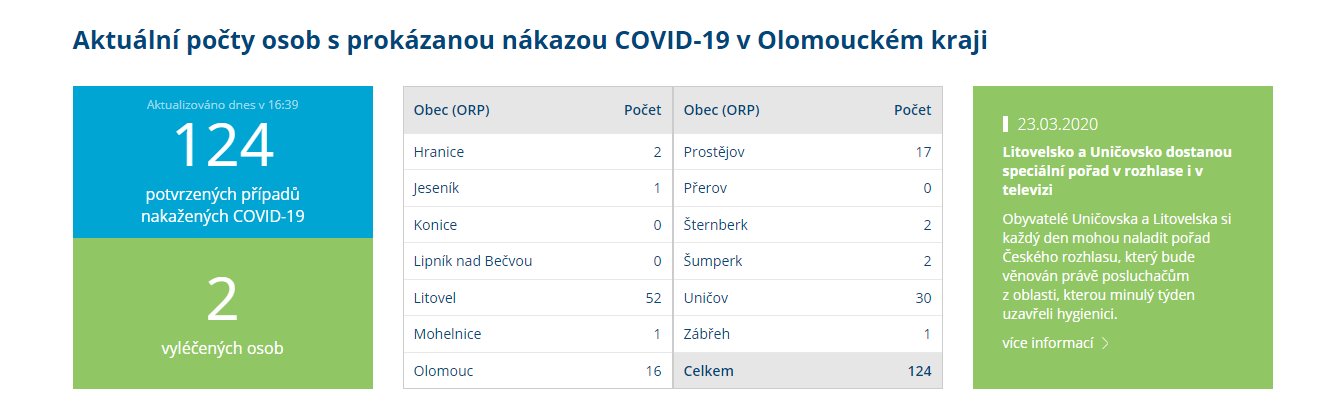Screen dimensions: 1340x411
Task: Select the Mohelnice table row
Action: click(x=538, y=334)
